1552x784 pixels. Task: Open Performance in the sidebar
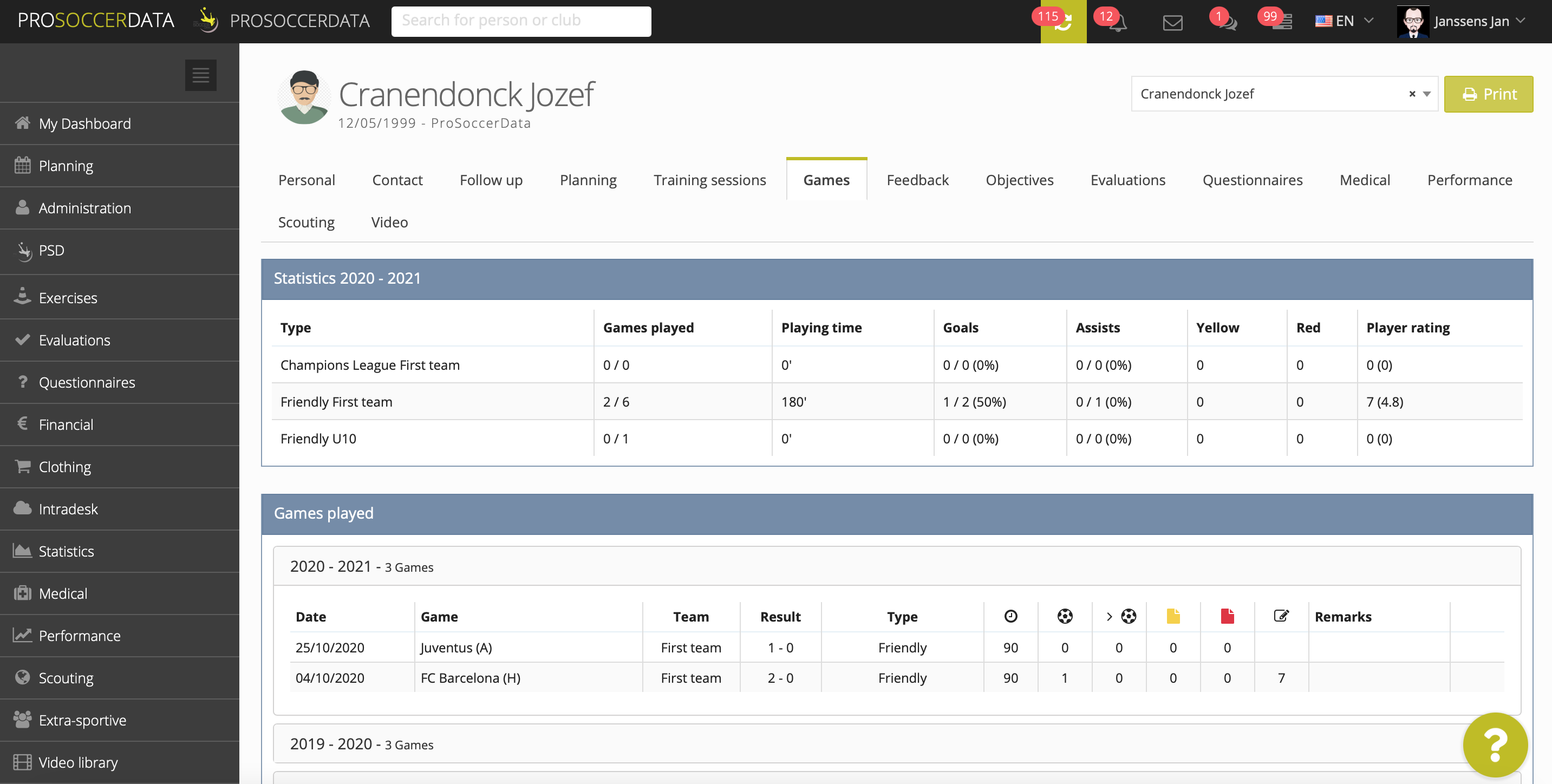point(119,635)
